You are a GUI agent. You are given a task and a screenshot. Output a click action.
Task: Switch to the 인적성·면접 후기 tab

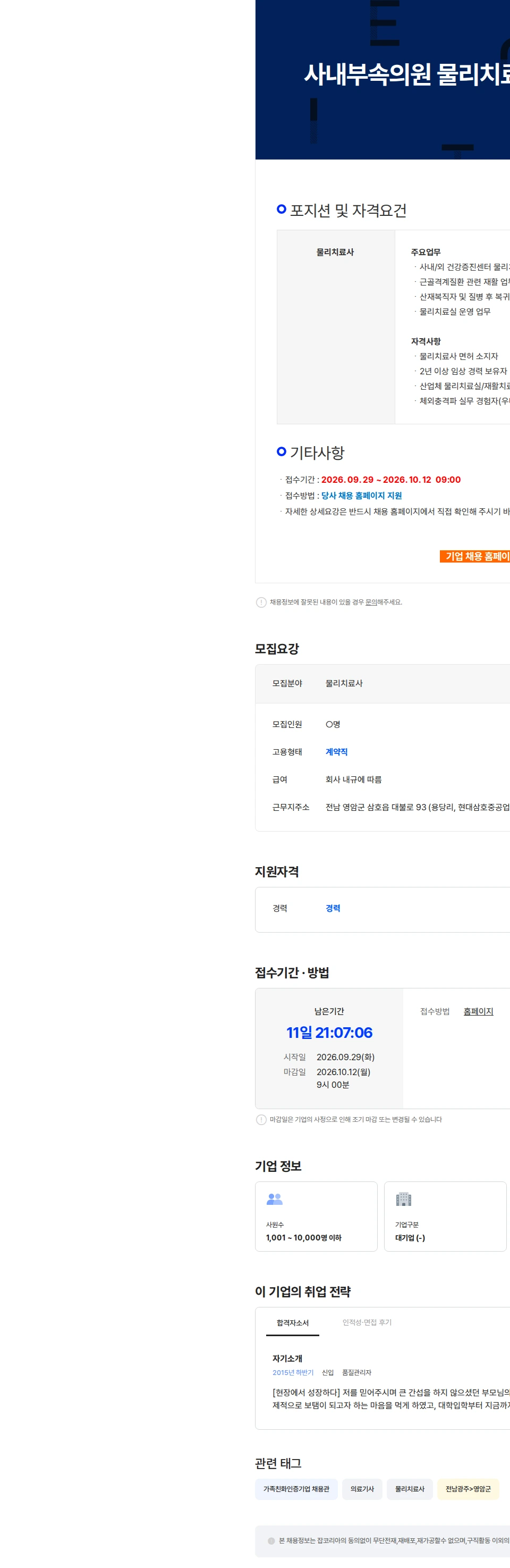pos(367,1322)
